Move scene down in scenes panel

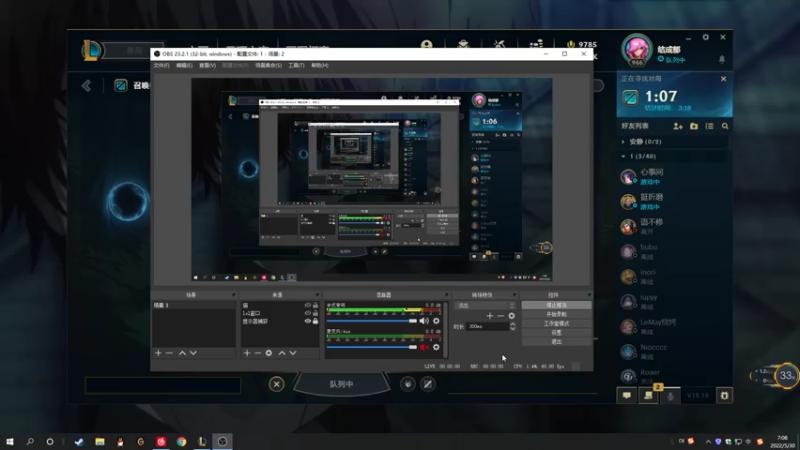[x=193, y=353]
